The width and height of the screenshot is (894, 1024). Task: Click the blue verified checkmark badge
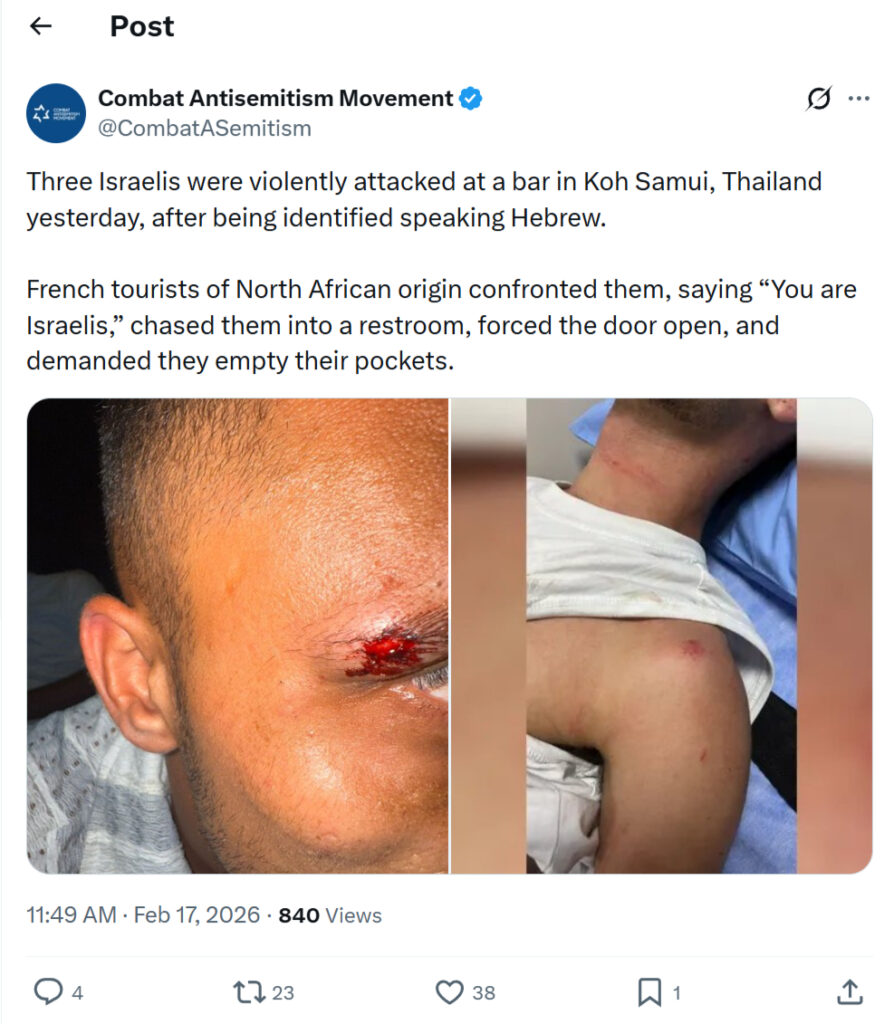coord(470,98)
